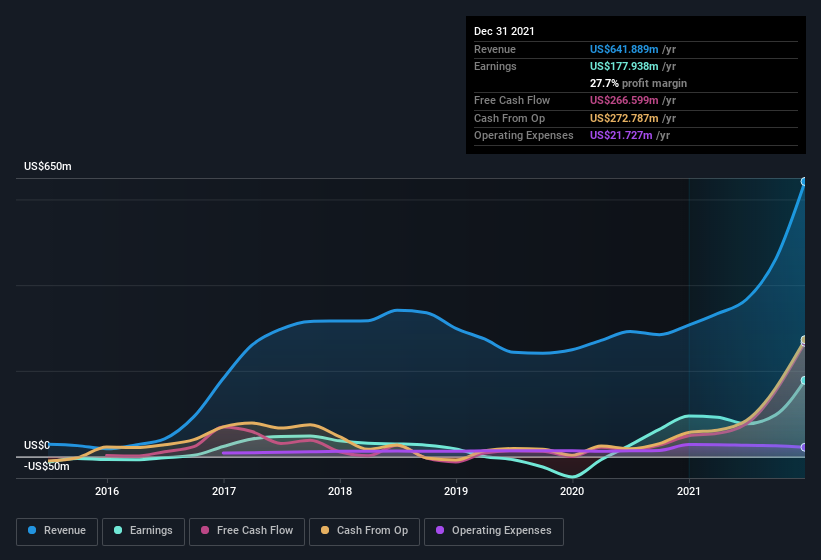Click the US$266.599m free cash flow value
The width and height of the screenshot is (821, 560).
pos(624,100)
